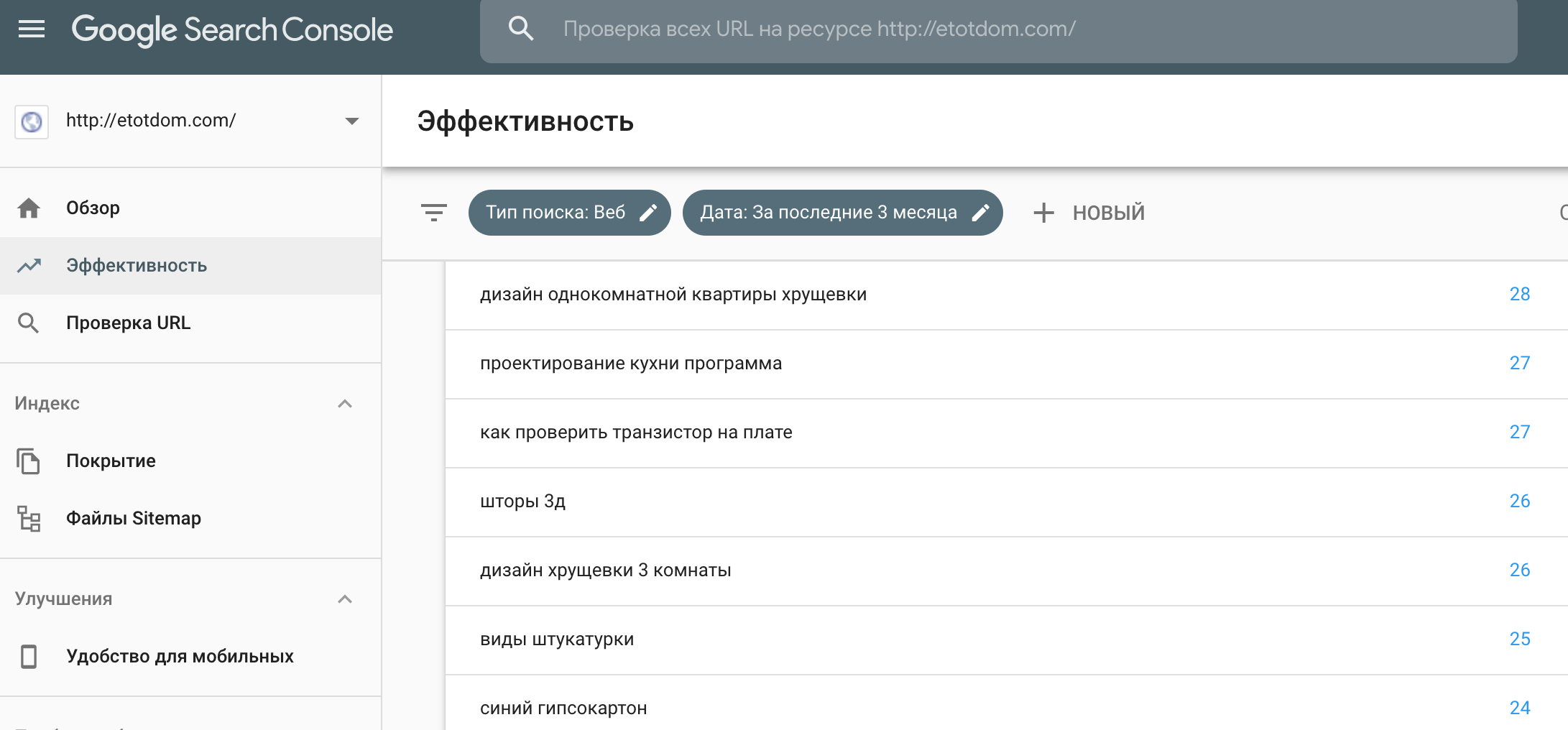Image resolution: width=1568 pixels, height=730 pixels.
Task: Open the hamburger navigation menu
Action: [32, 29]
